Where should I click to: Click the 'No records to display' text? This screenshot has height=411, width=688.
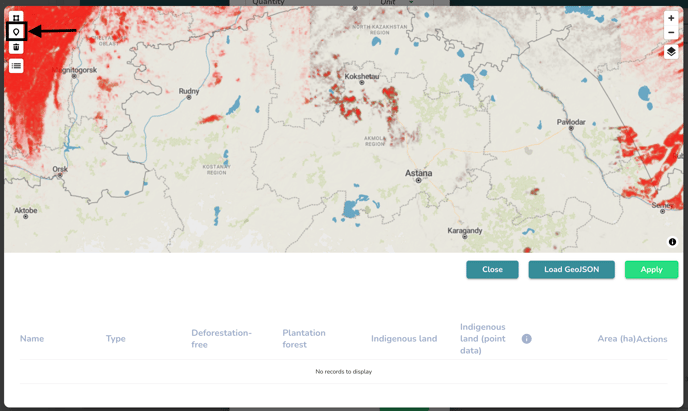[344, 372]
